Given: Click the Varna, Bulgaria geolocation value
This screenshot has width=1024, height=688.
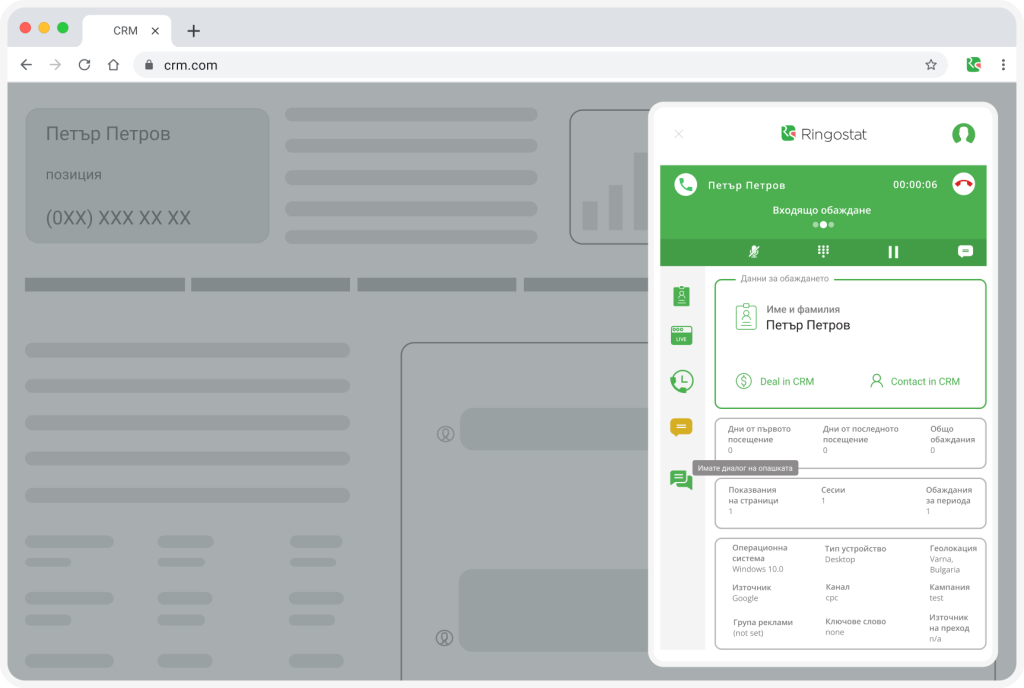Looking at the screenshot, I should (x=944, y=565).
